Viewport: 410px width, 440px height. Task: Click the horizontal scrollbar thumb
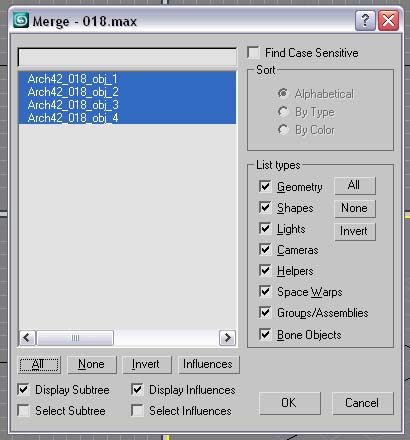pos(75,338)
